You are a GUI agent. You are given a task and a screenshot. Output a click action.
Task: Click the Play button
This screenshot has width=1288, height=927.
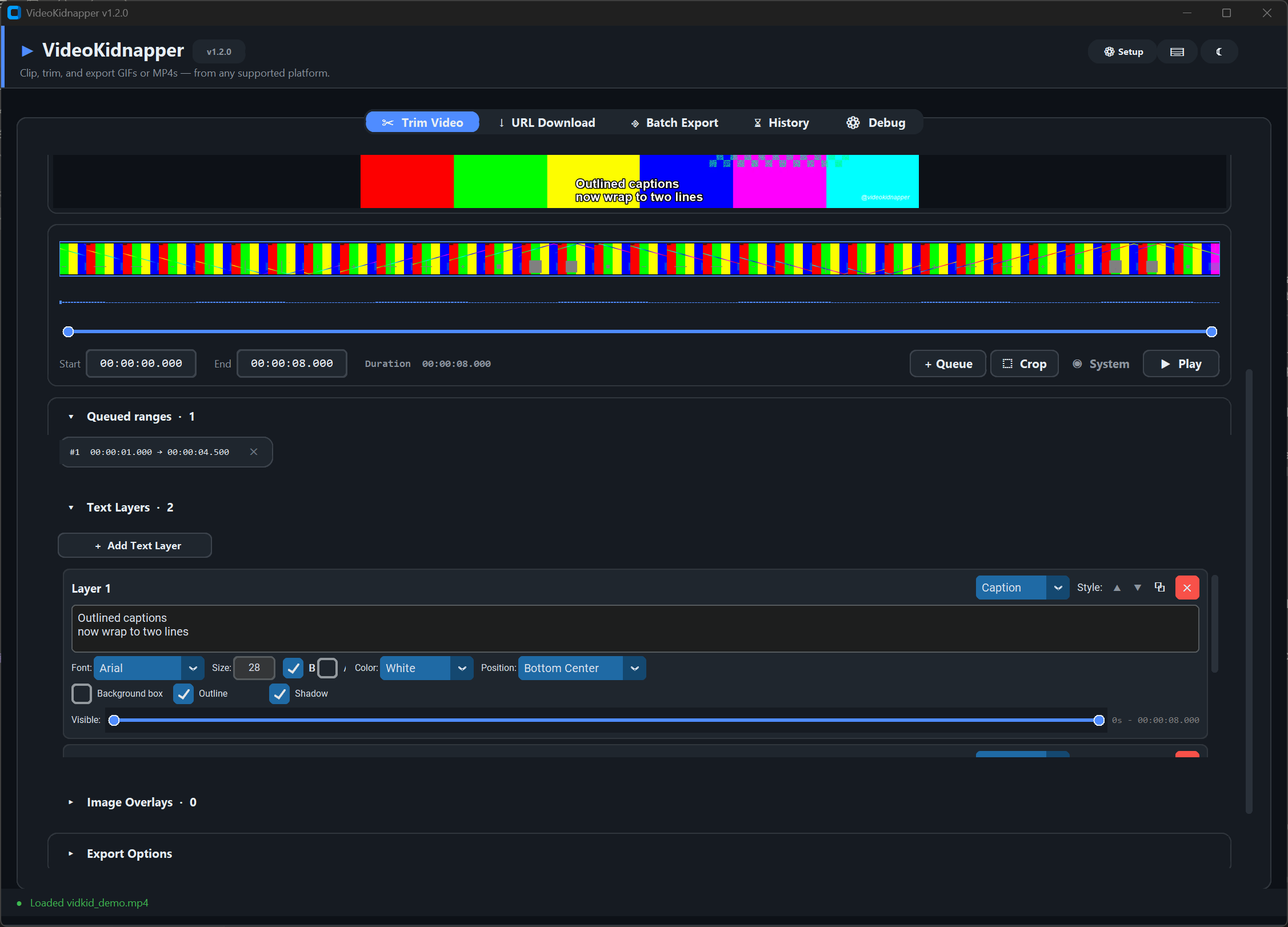click(1181, 364)
